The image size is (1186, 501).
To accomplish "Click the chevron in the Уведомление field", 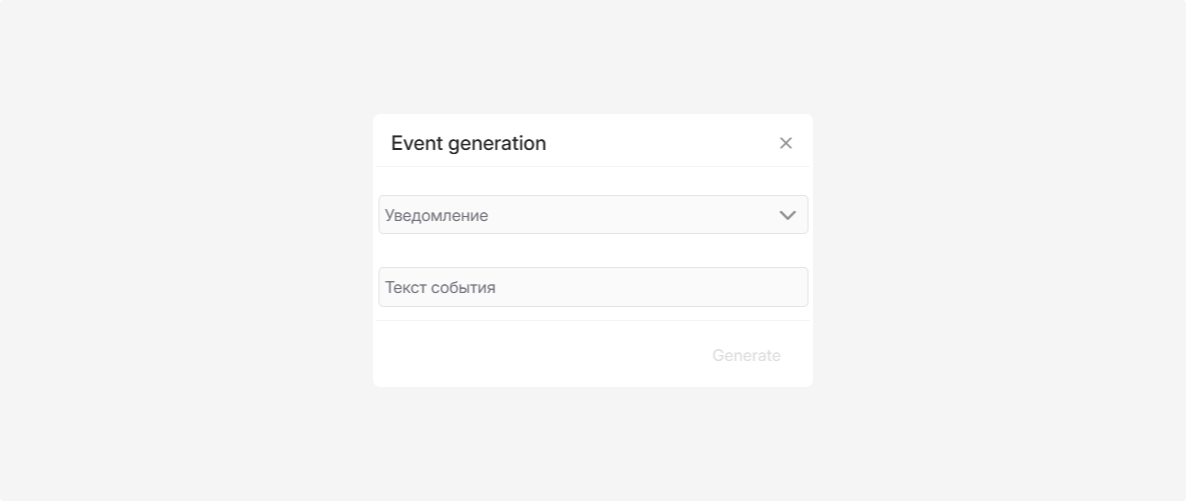I will click(x=788, y=215).
